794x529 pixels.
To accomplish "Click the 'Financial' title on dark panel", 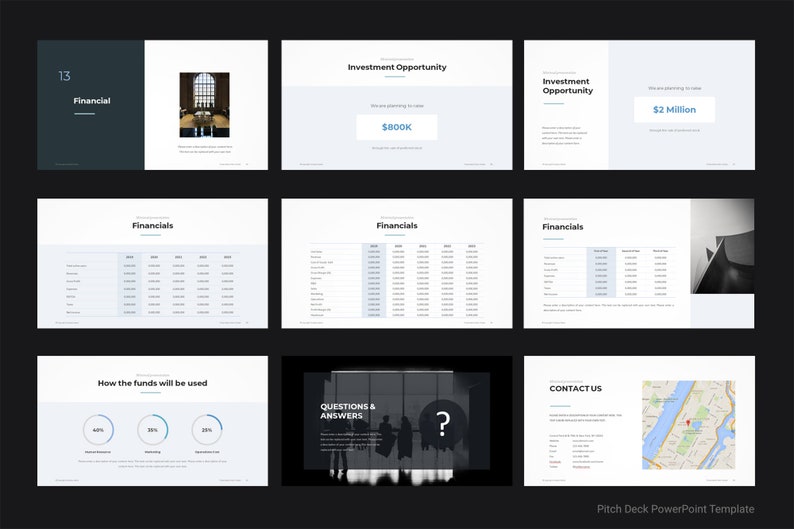I will tap(92, 101).
